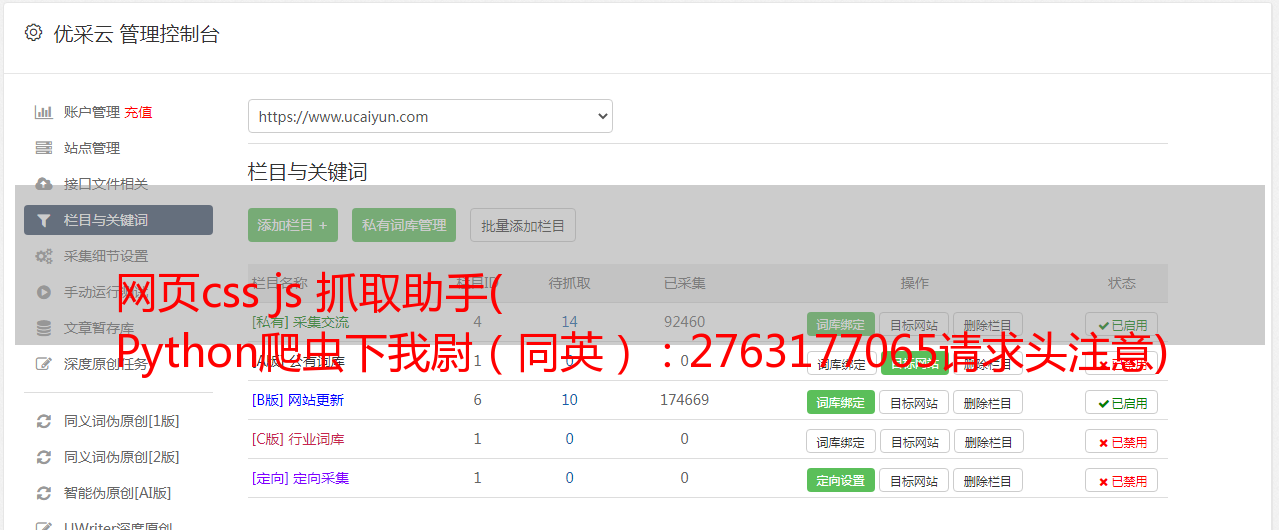Click the cloud icon for 接口文件相关
Image resolution: width=1279 pixels, height=530 pixels.
pyautogui.click(x=44, y=184)
